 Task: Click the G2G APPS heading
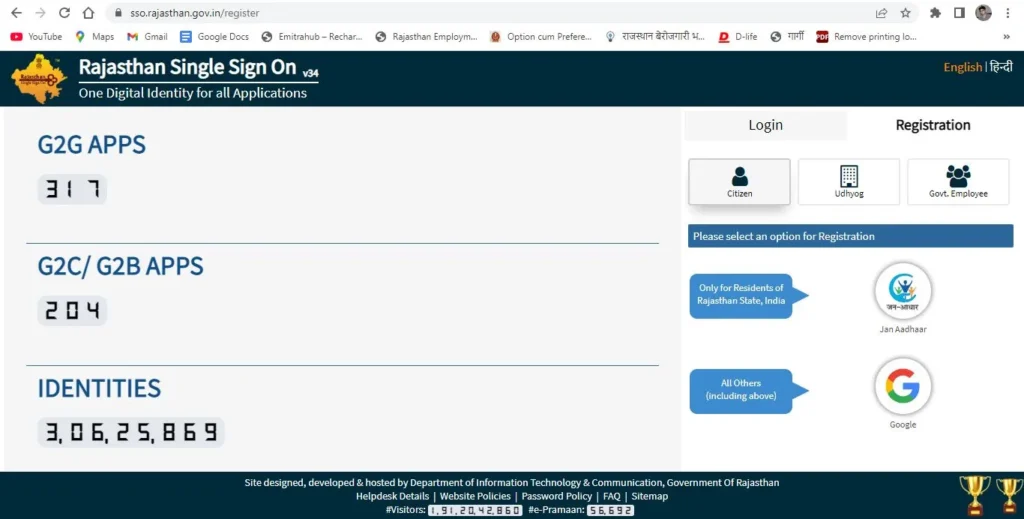[91, 144]
